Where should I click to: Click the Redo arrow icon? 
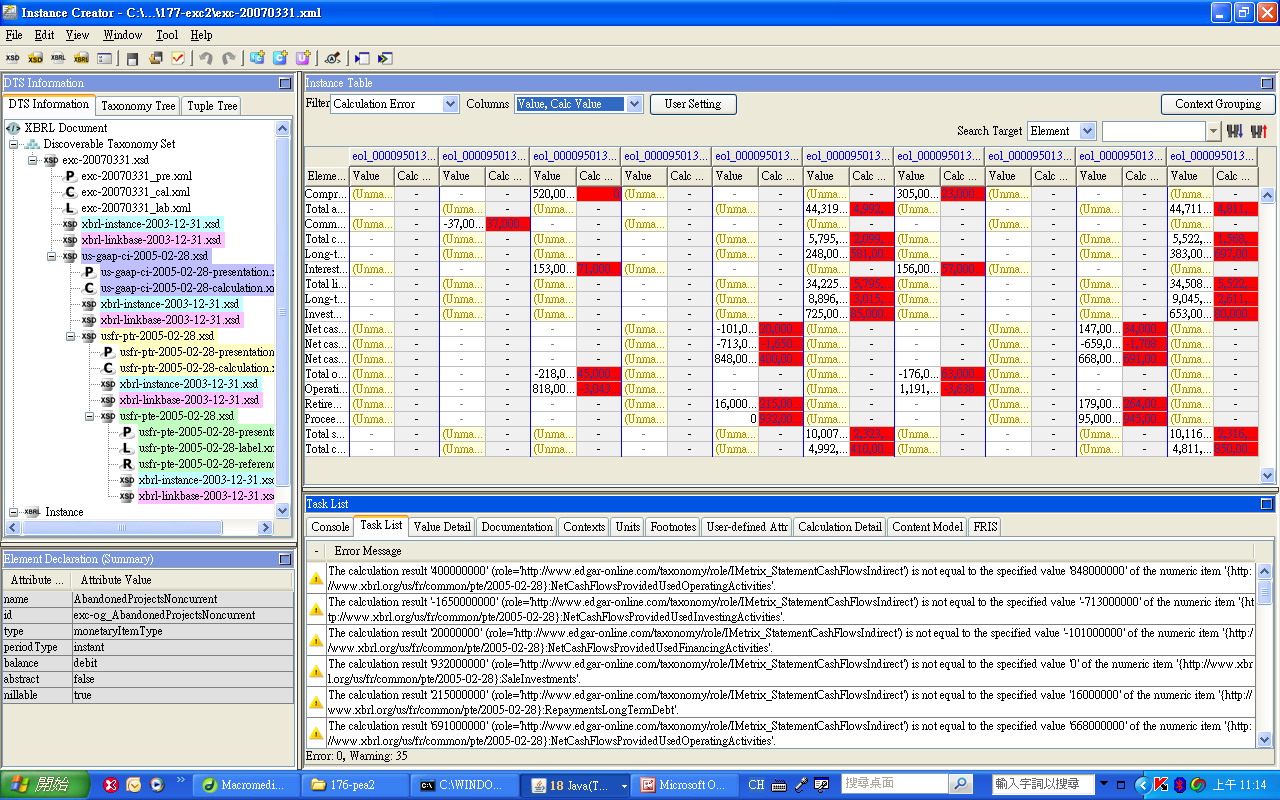pyautogui.click(x=229, y=59)
